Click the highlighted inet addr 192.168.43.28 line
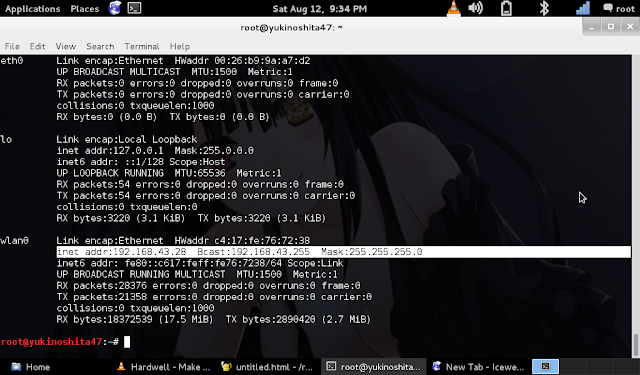The image size is (640, 375). [x=344, y=252]
